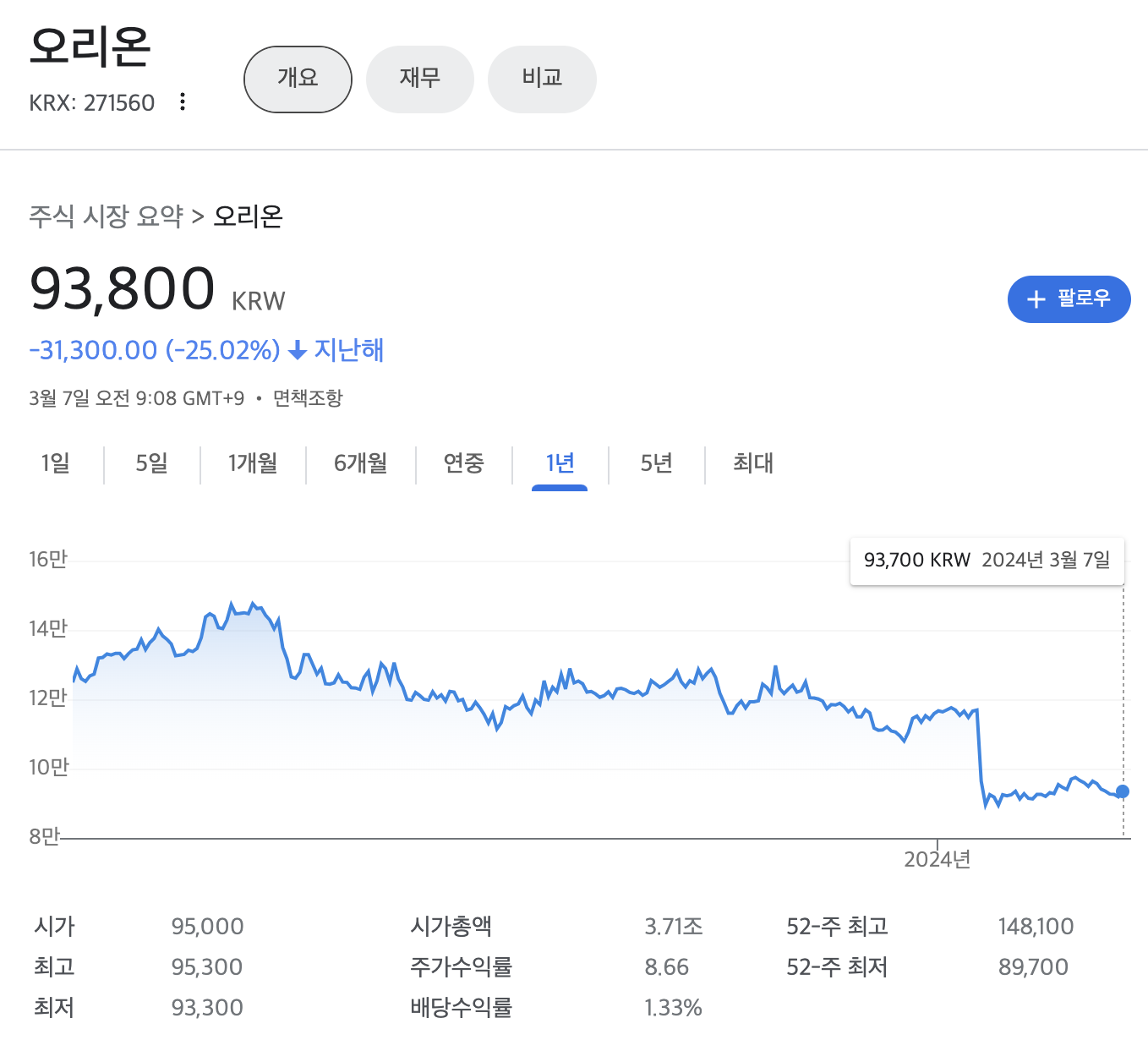
Task: Click the 2024년 axis marker
Action: 937,860
